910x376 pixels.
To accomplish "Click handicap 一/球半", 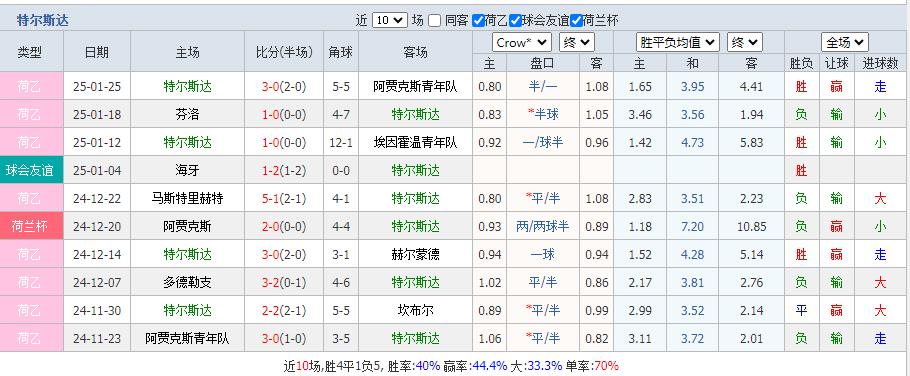I will click(543, 142).
